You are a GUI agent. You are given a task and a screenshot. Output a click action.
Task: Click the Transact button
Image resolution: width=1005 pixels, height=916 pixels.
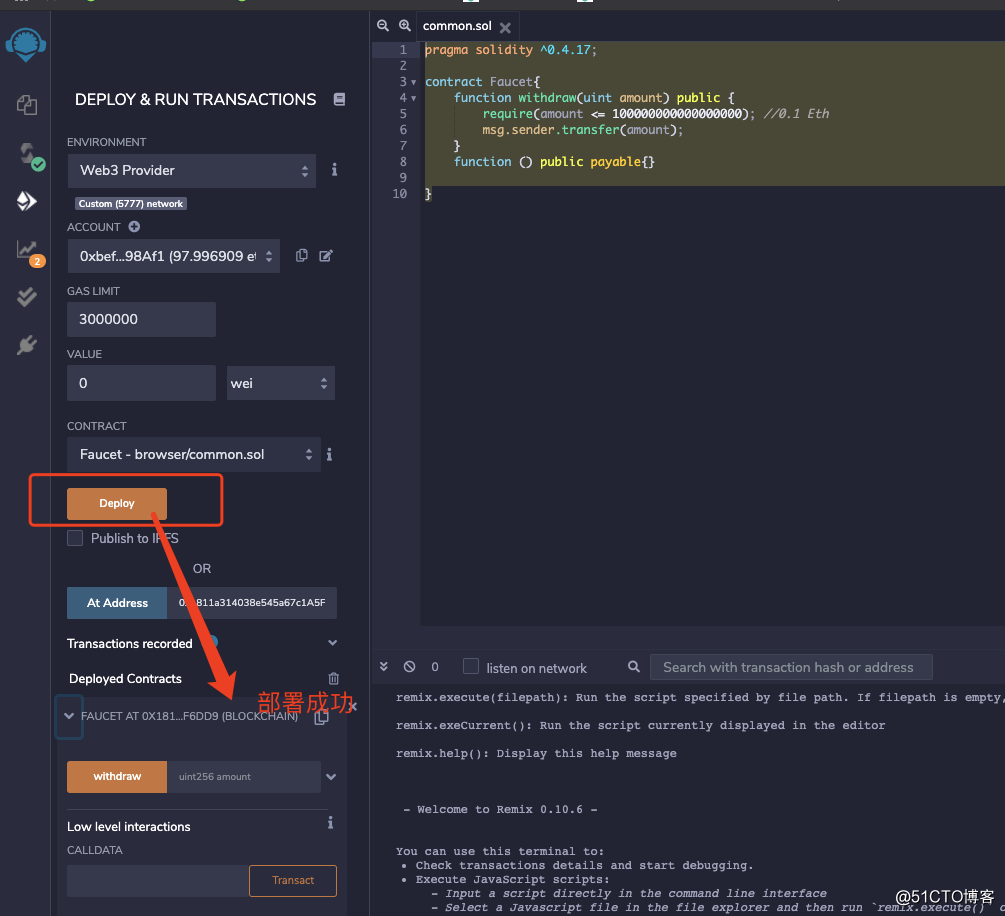293,880
